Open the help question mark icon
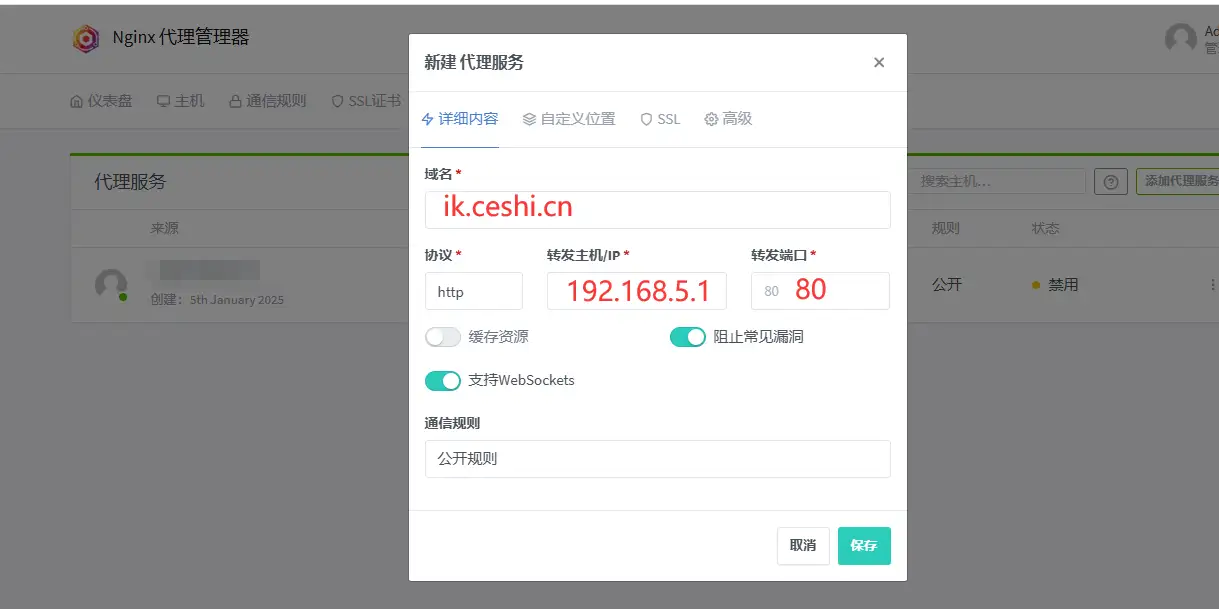 pyautogui.click(x=1110, y=181)
